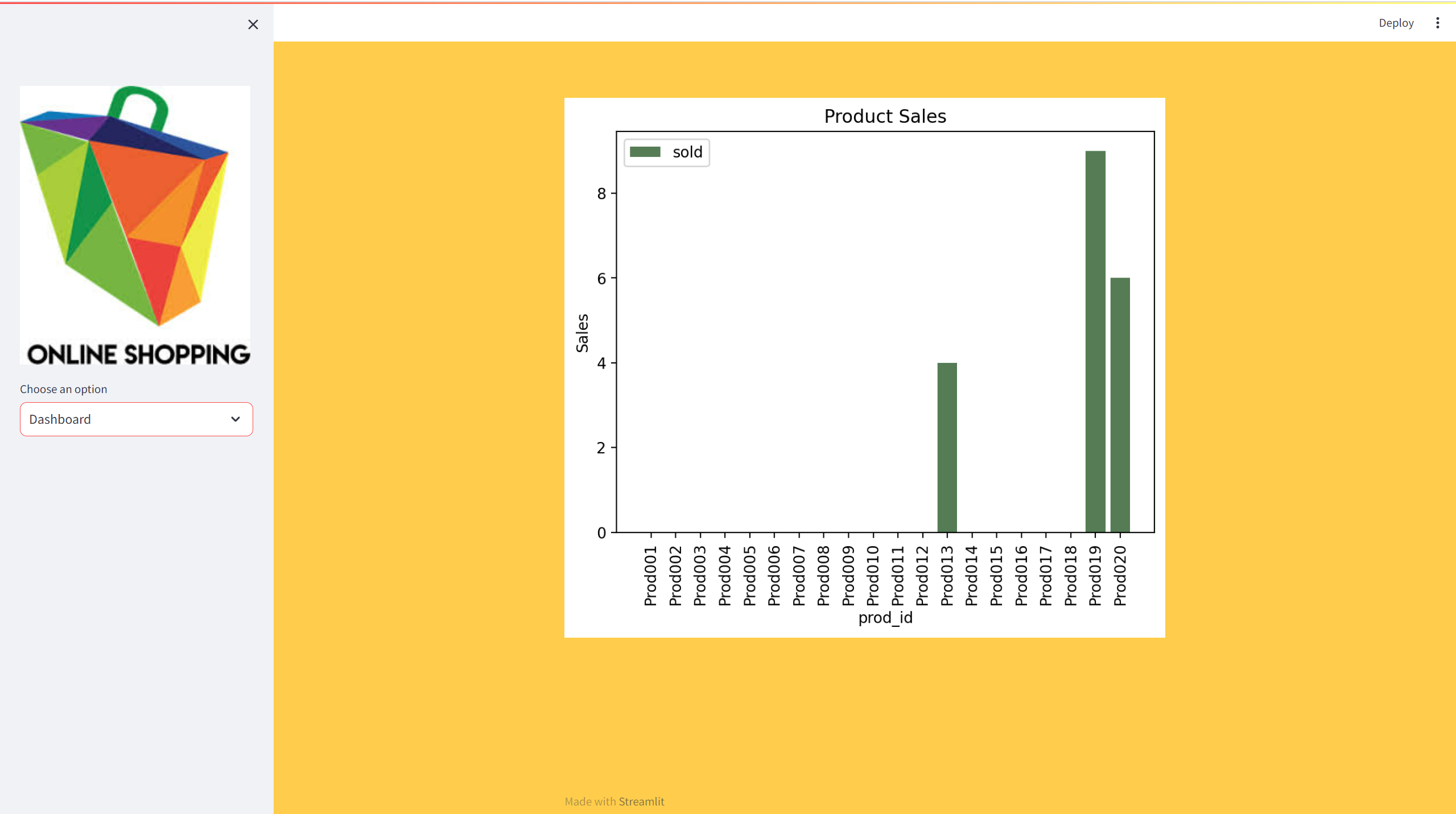Close the sidebar with the X icon
1456x814 pixels.
(253, 24)
